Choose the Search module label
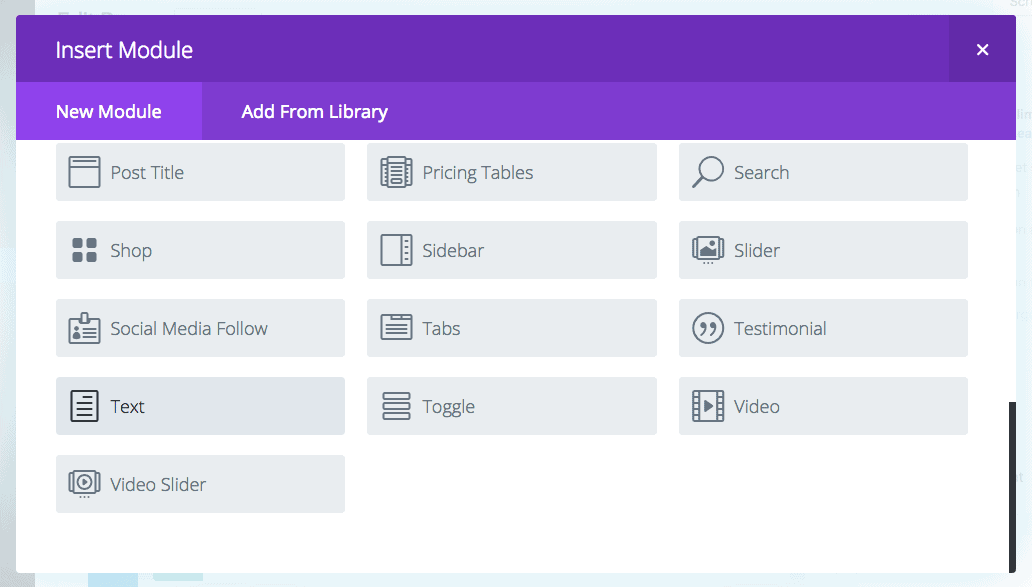 tap(761, 172)
